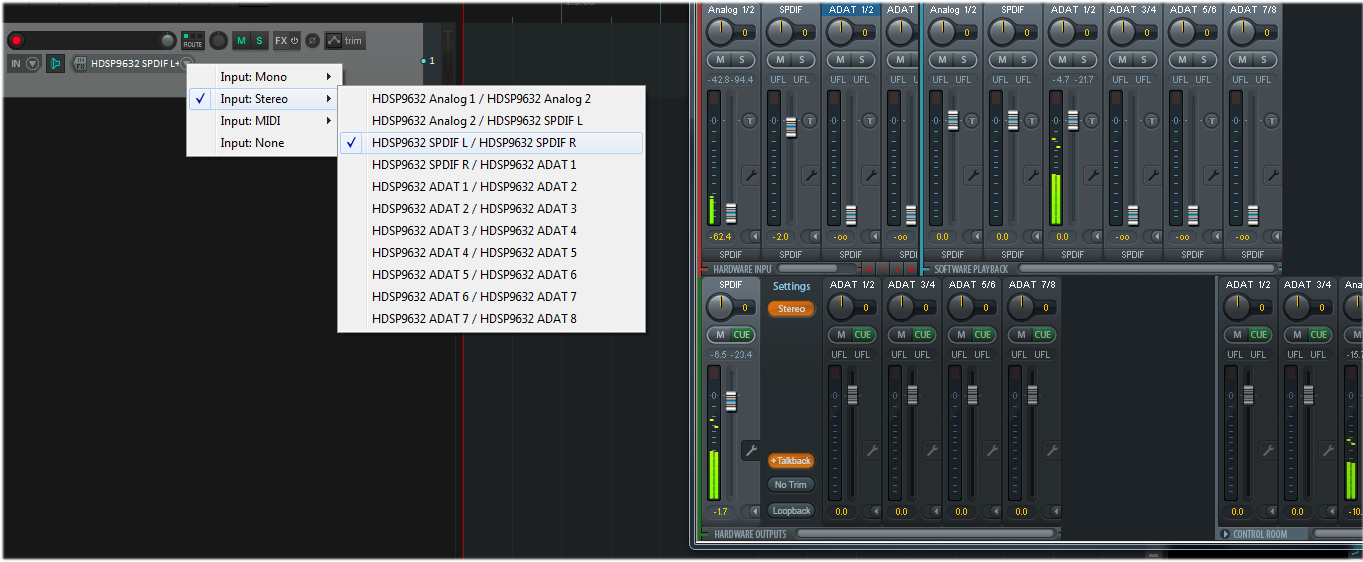The image size is (1363, 562).
Task: Select HDSP9632 ADAT 1 / HDSP9632 ADAT 2
Action: [x=491, y=187]
